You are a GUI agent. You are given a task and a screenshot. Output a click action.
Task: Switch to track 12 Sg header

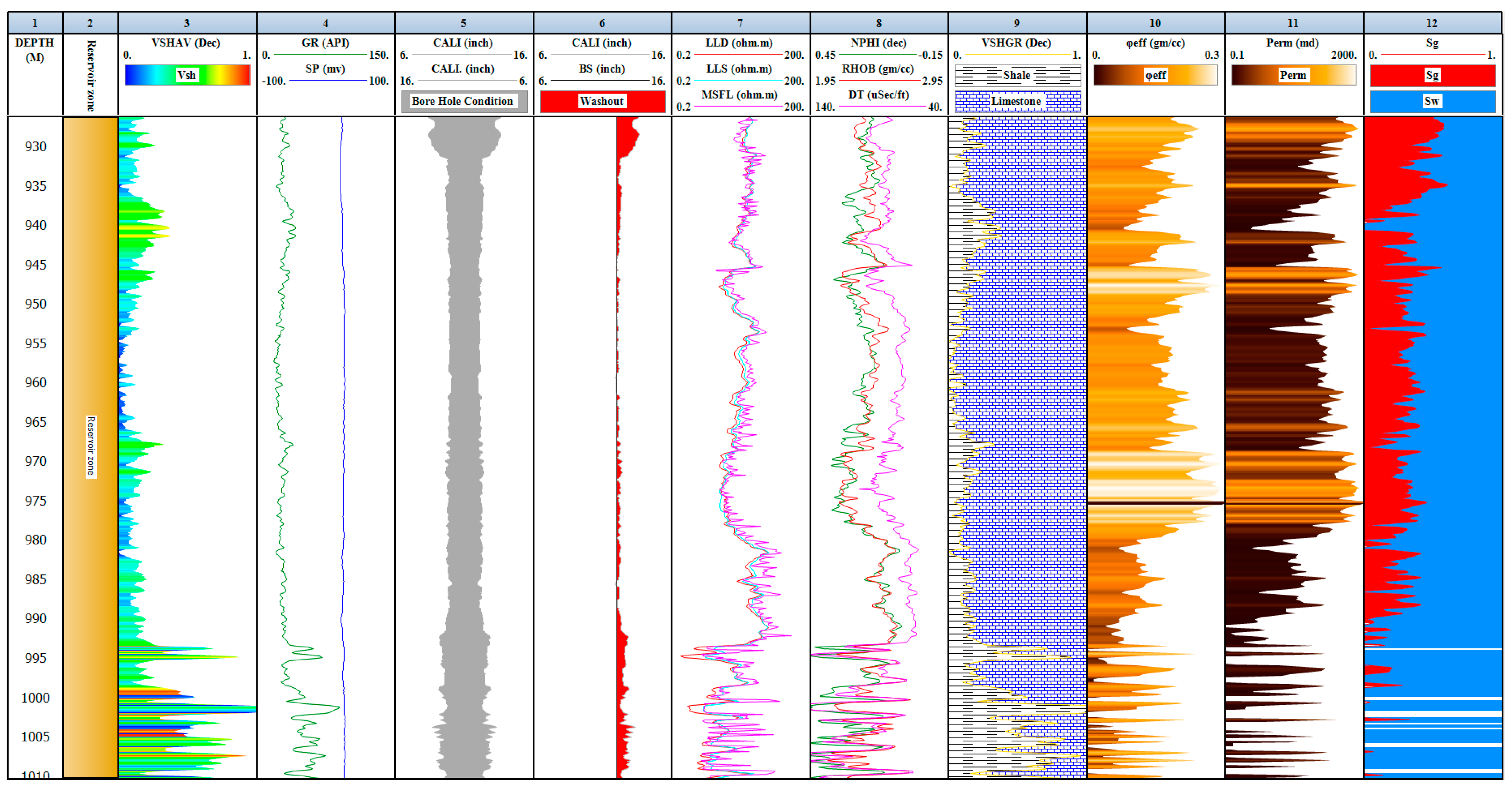tap(1432, 23)
